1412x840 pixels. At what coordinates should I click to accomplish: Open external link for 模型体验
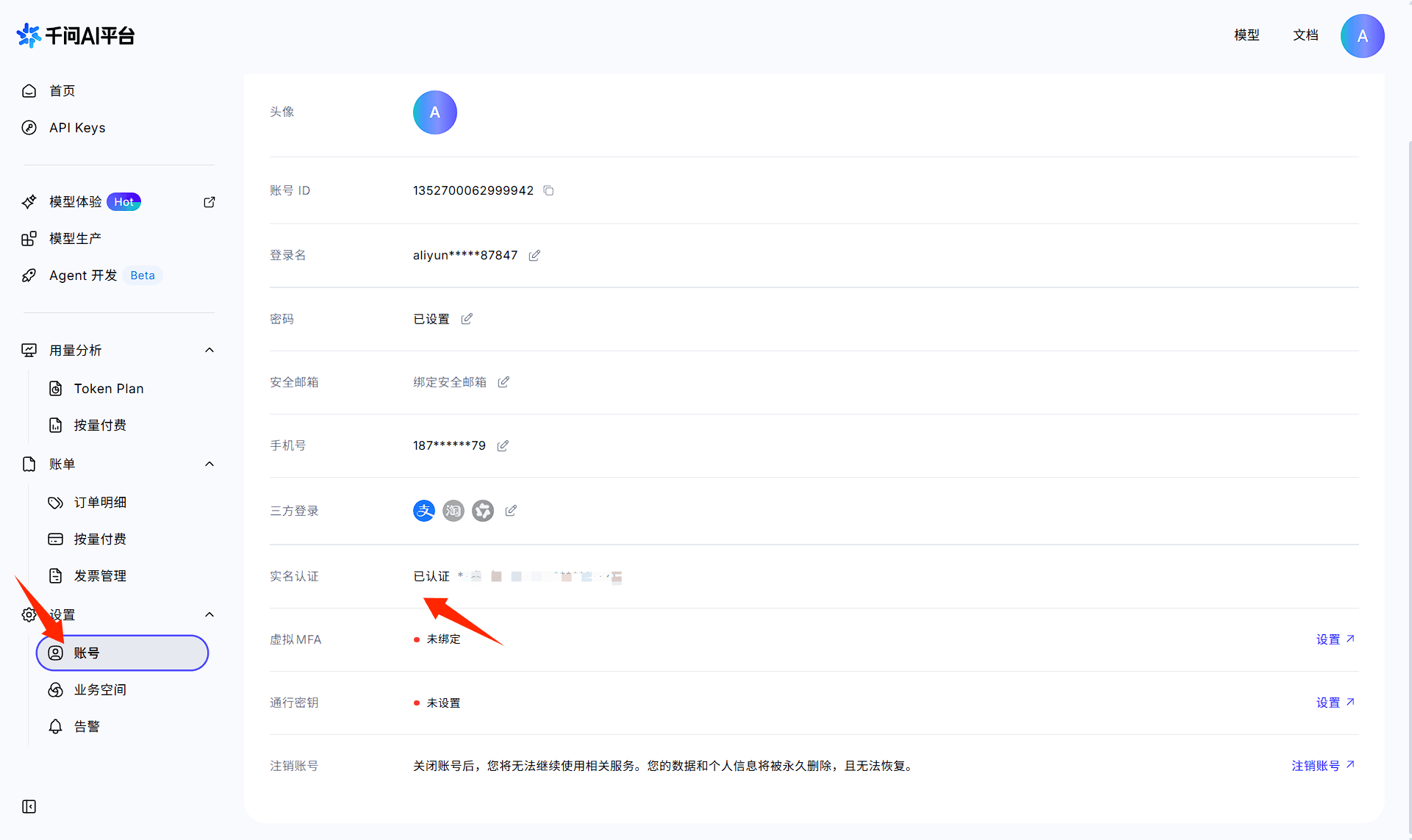[x=209, y=202]
